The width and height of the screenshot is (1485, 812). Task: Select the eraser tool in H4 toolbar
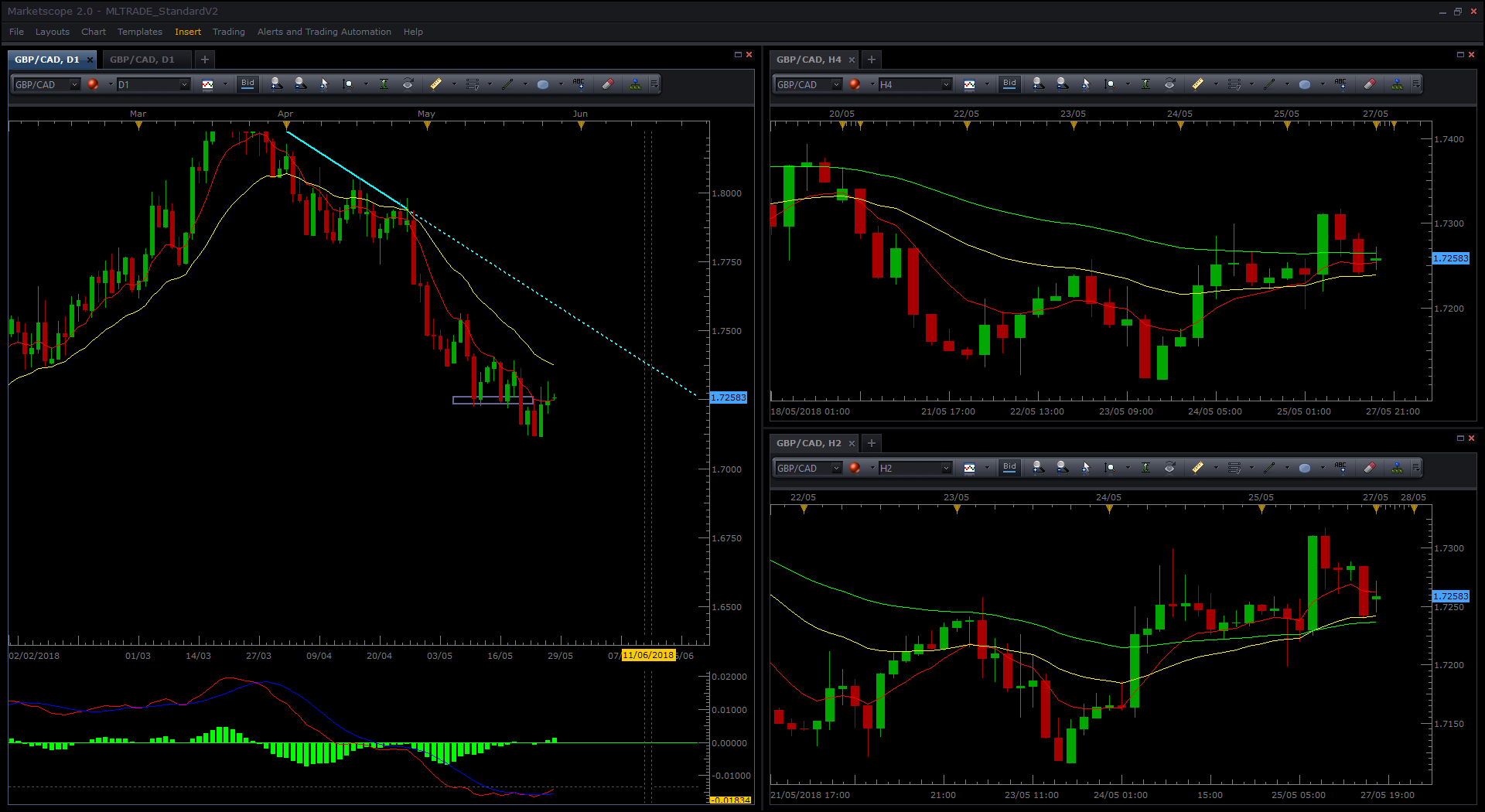pyautogui.click(x=1370, y=84)
